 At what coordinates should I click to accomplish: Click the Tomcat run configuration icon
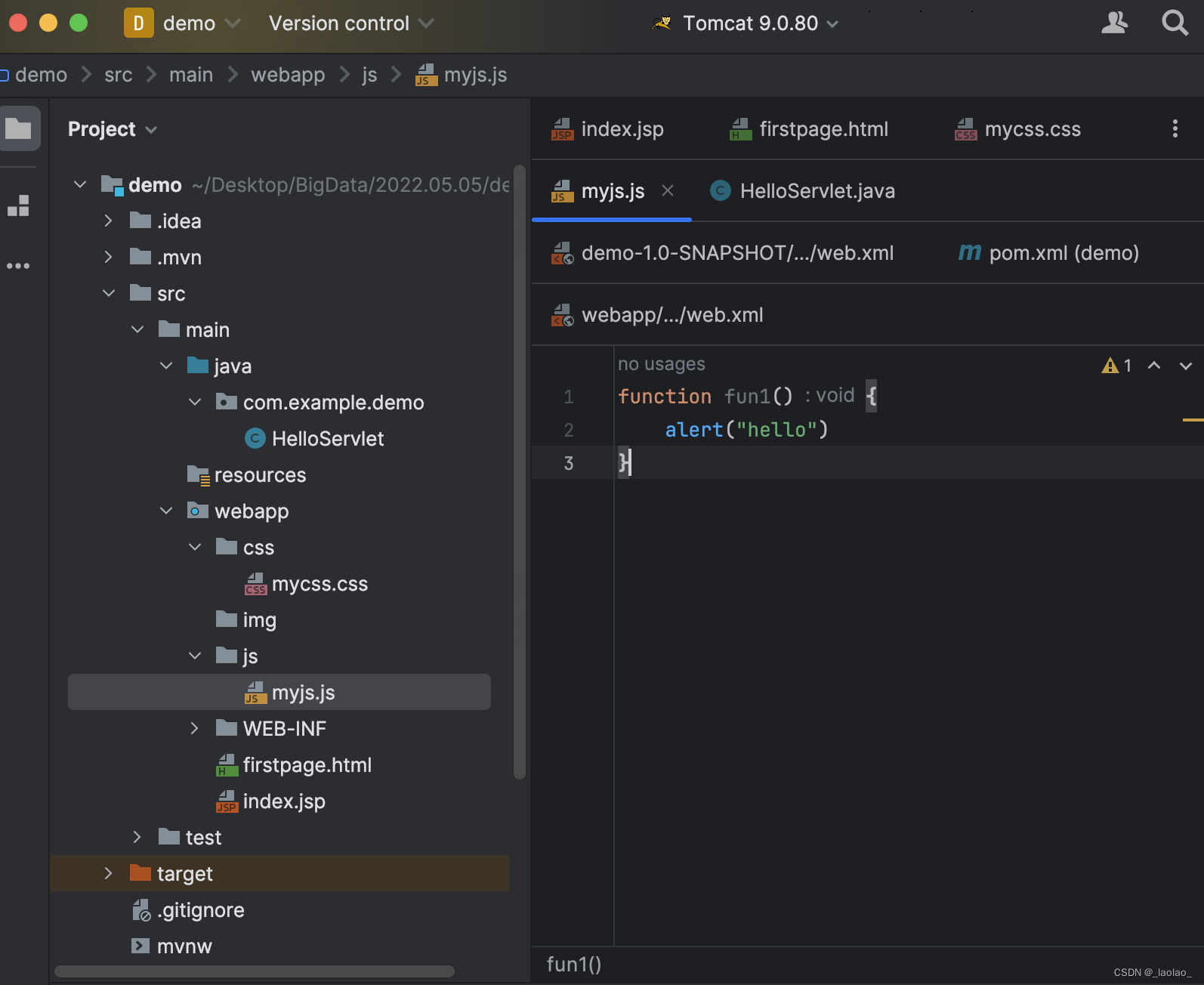(662, 23)
